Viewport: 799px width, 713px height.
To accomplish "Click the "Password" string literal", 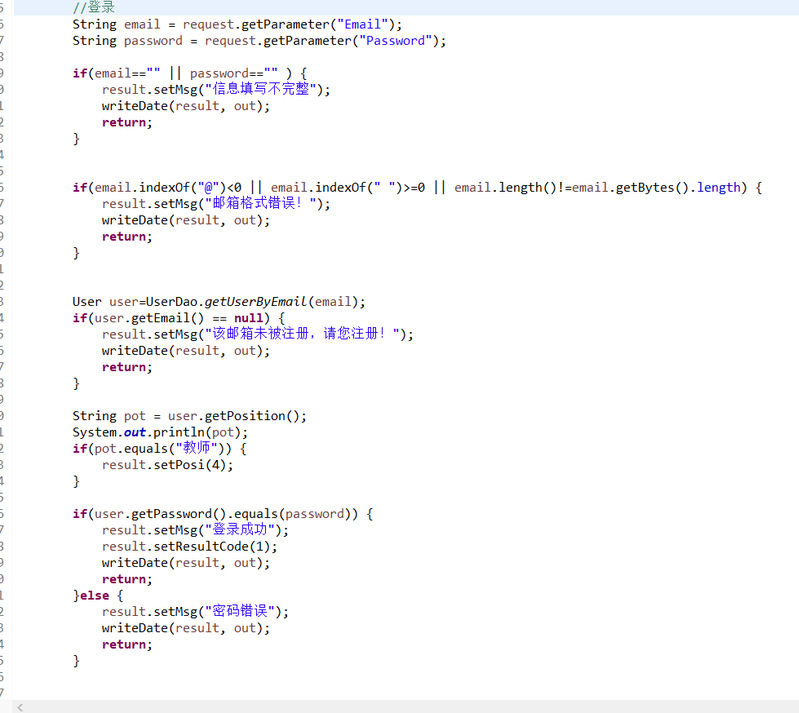I will 395,40.
